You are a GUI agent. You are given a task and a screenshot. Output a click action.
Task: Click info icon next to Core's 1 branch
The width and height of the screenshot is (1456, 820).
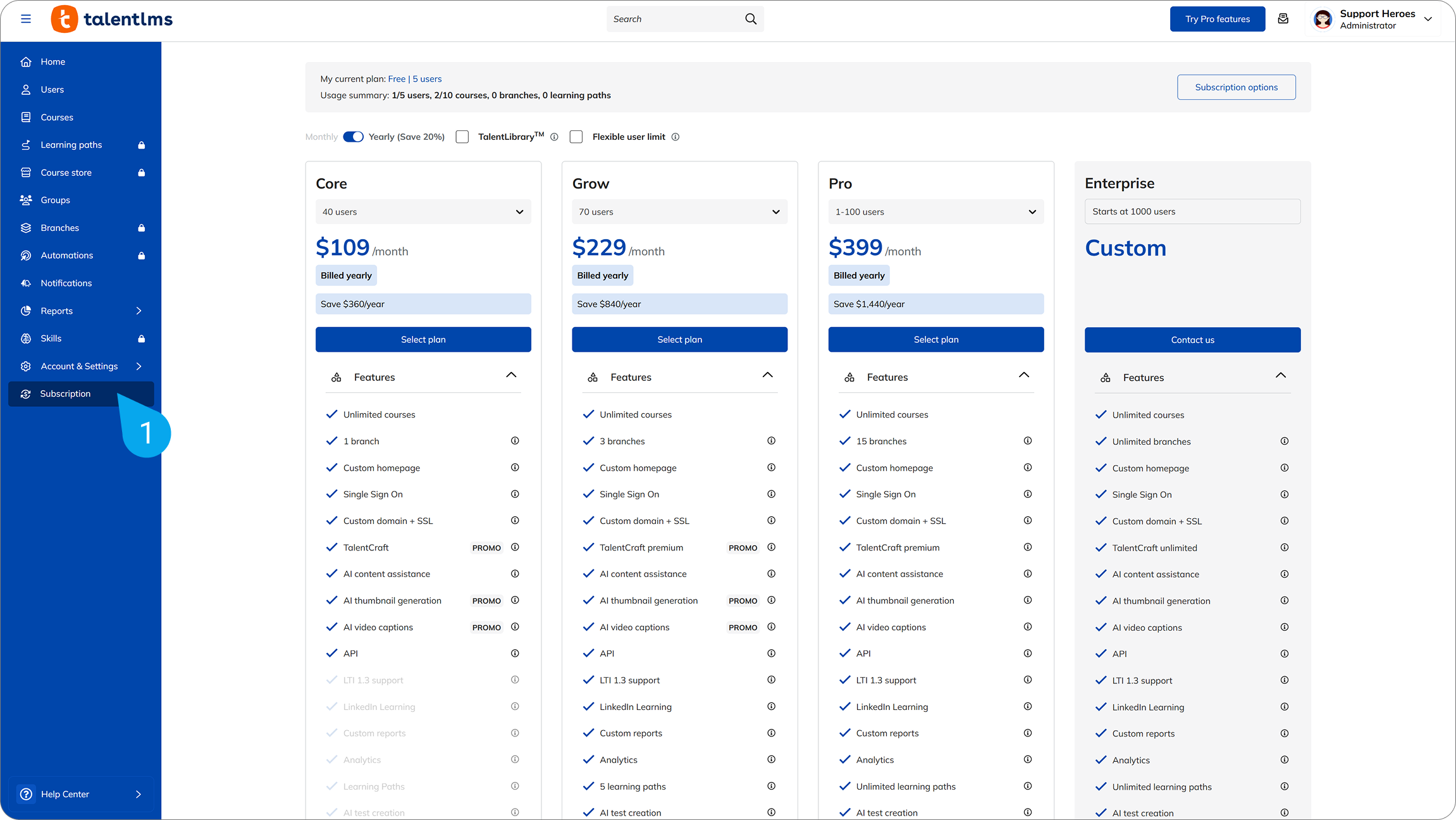tap(515, 441)
